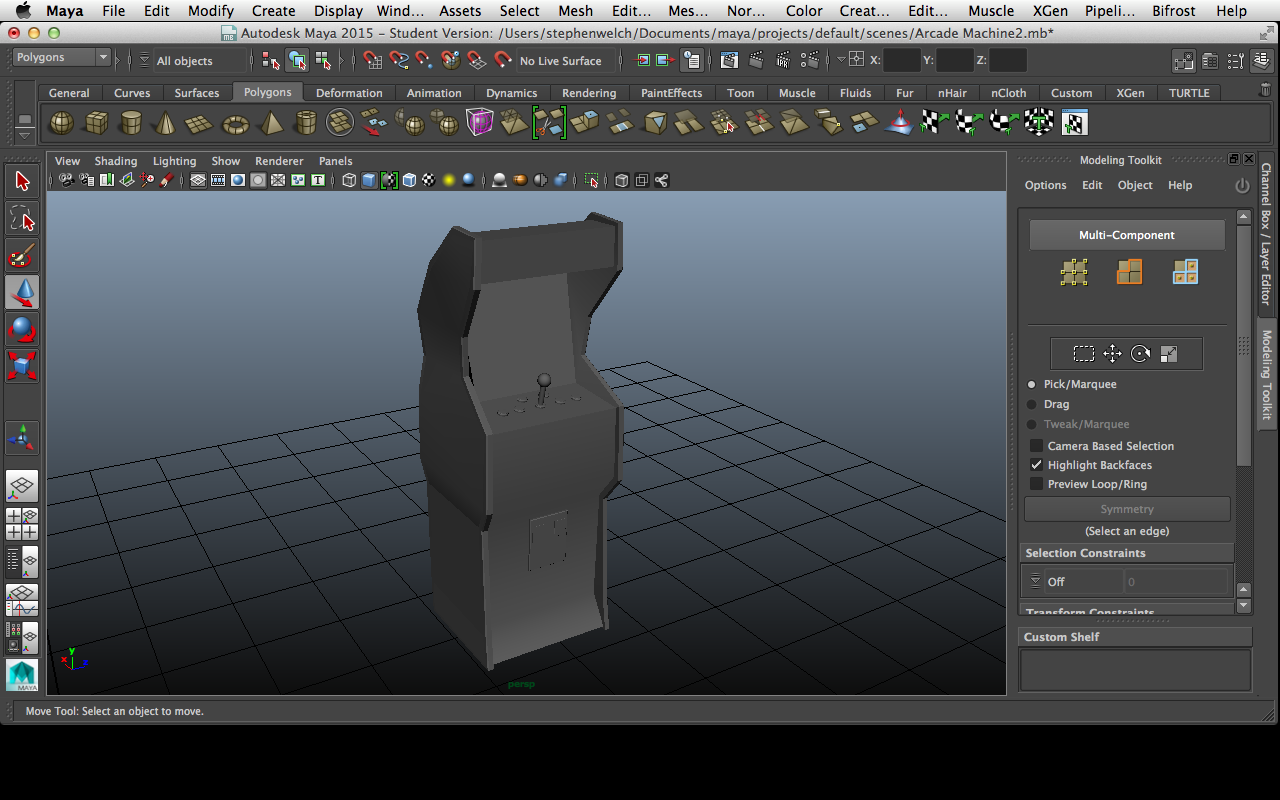This screenshot has height=800, width=1280.
Task: Click the X coordinate input field
Action: pyautogui.click(x=901, y=61)
